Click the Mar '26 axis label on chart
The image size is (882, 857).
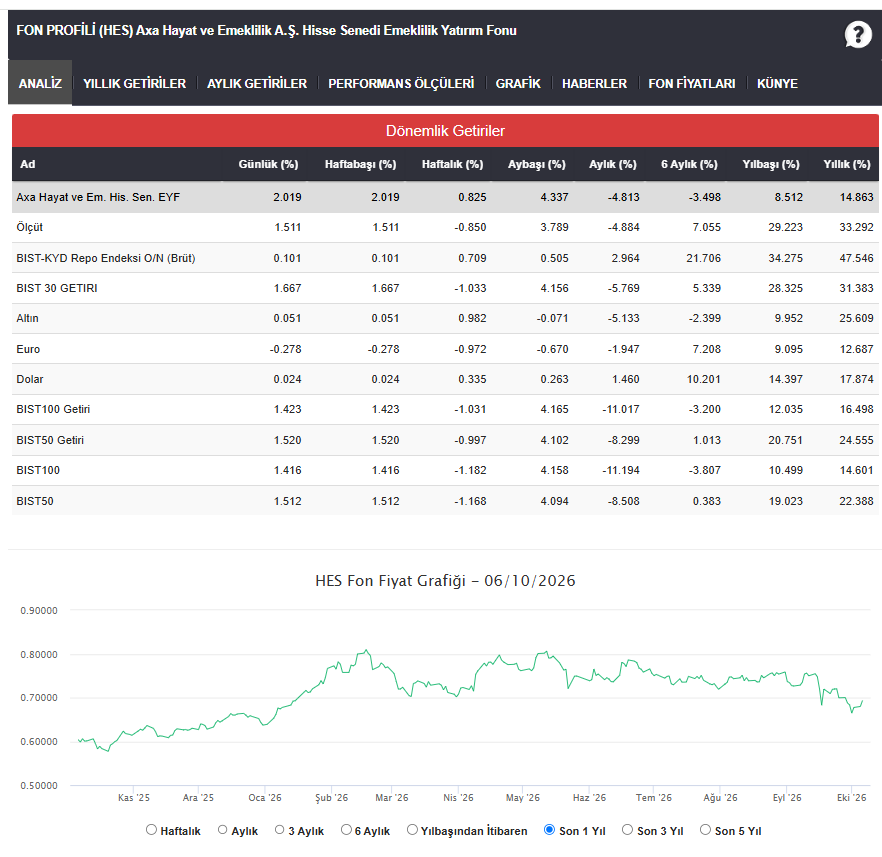coord(392,797)
